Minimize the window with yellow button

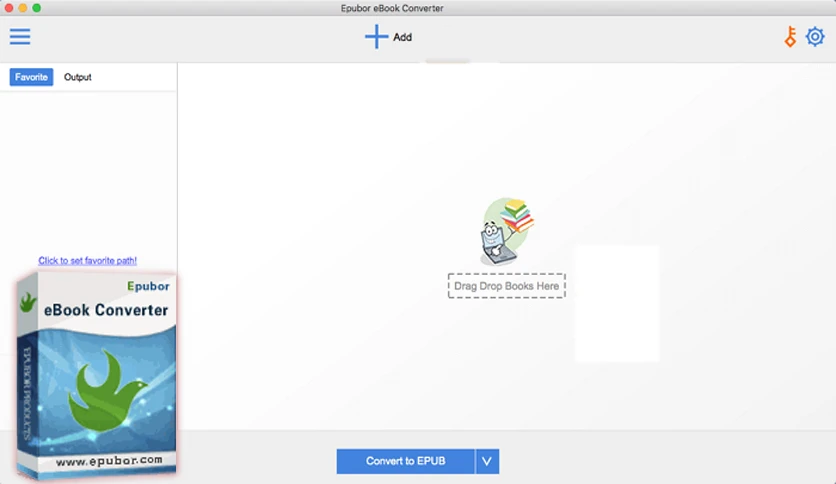coord(22,8)
